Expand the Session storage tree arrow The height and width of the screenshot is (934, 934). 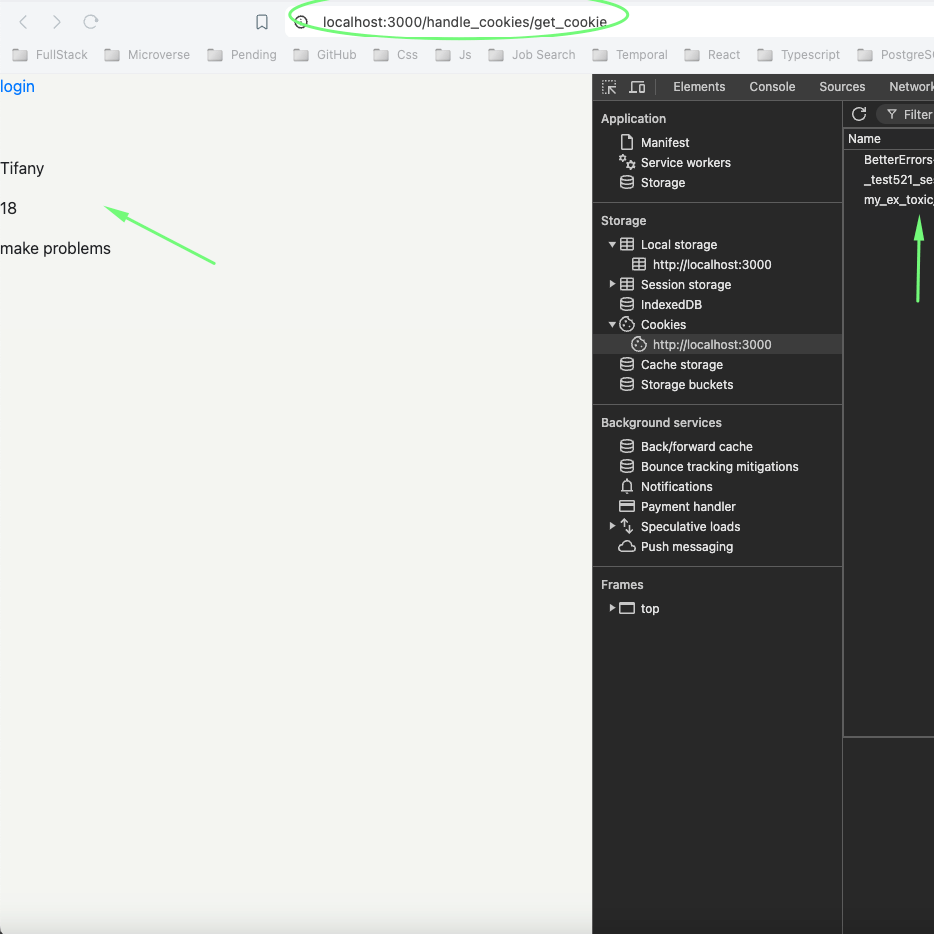[612, 284]
